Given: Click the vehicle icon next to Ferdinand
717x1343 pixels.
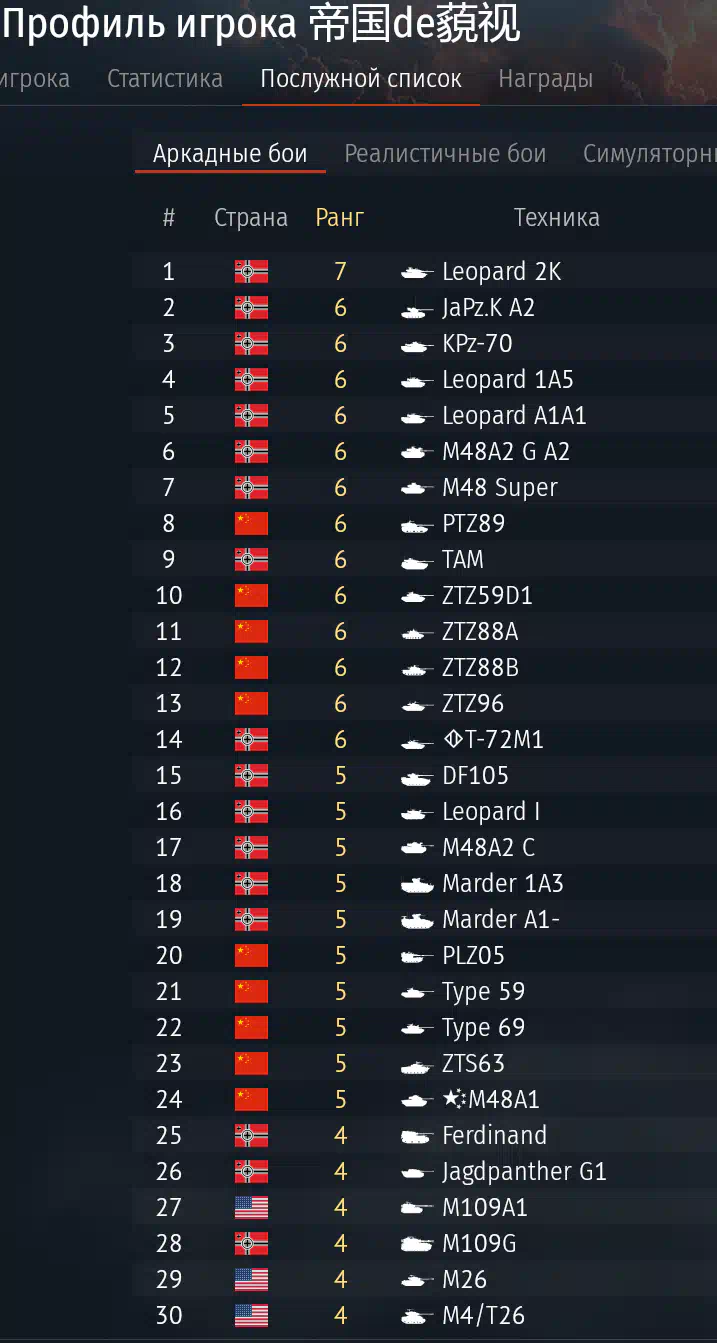Looking at the screenshot, I should pos(416,1136).
